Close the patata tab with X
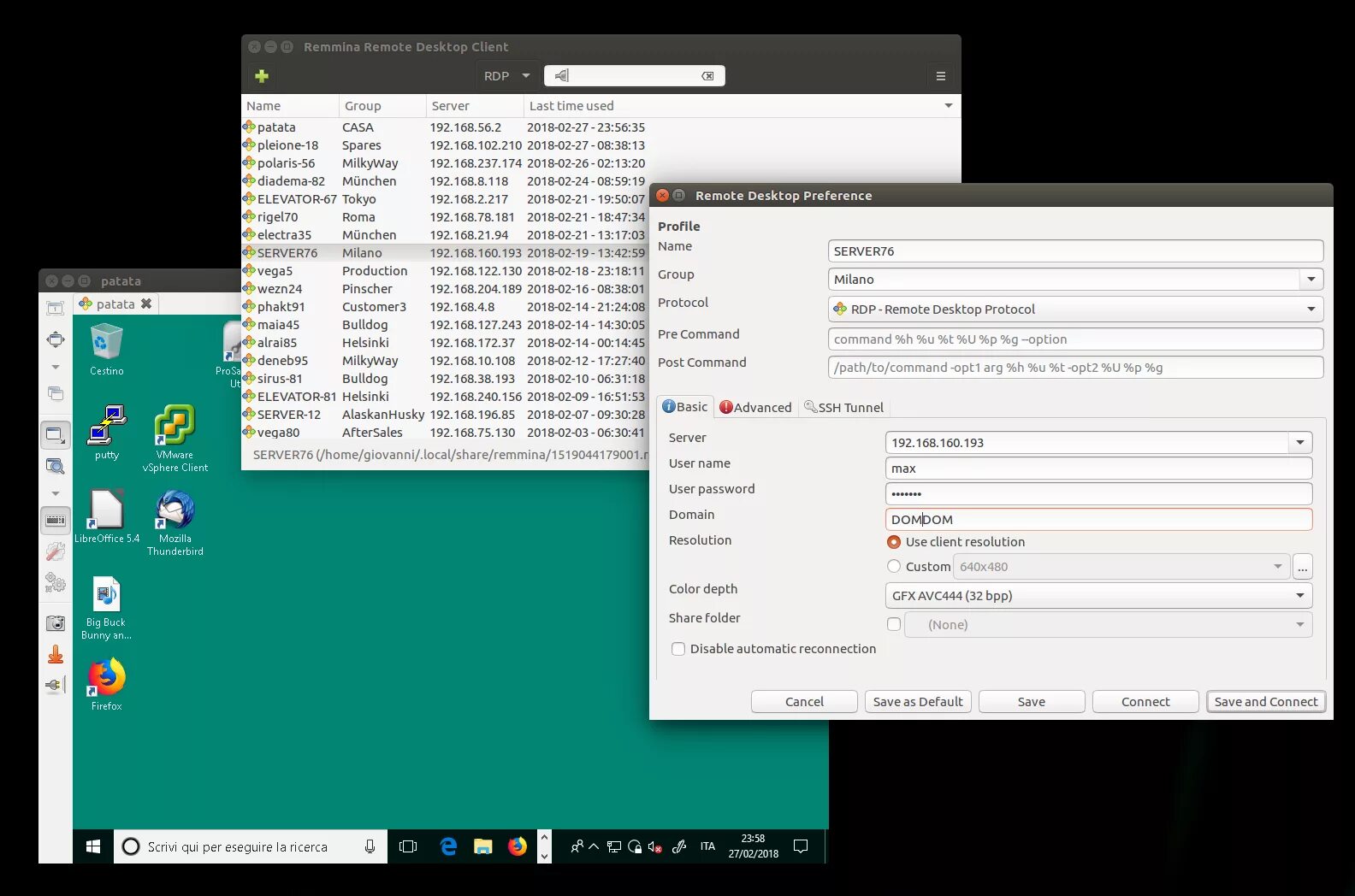The height and width of the screenshot is (896, 1355). 146,304
